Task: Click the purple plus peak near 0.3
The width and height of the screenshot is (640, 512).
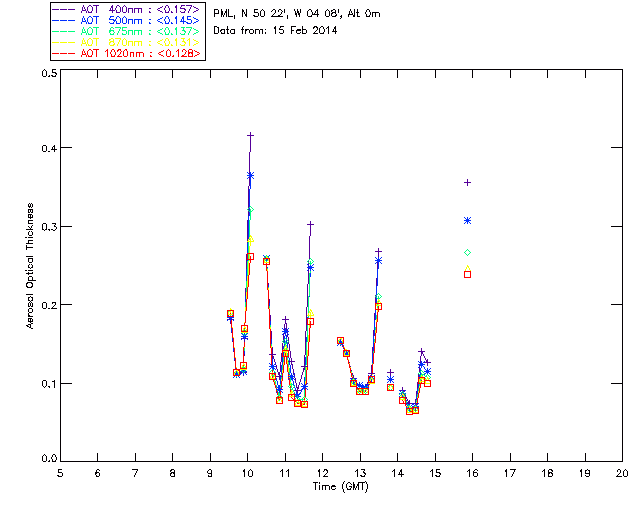Action: (310, 225)
